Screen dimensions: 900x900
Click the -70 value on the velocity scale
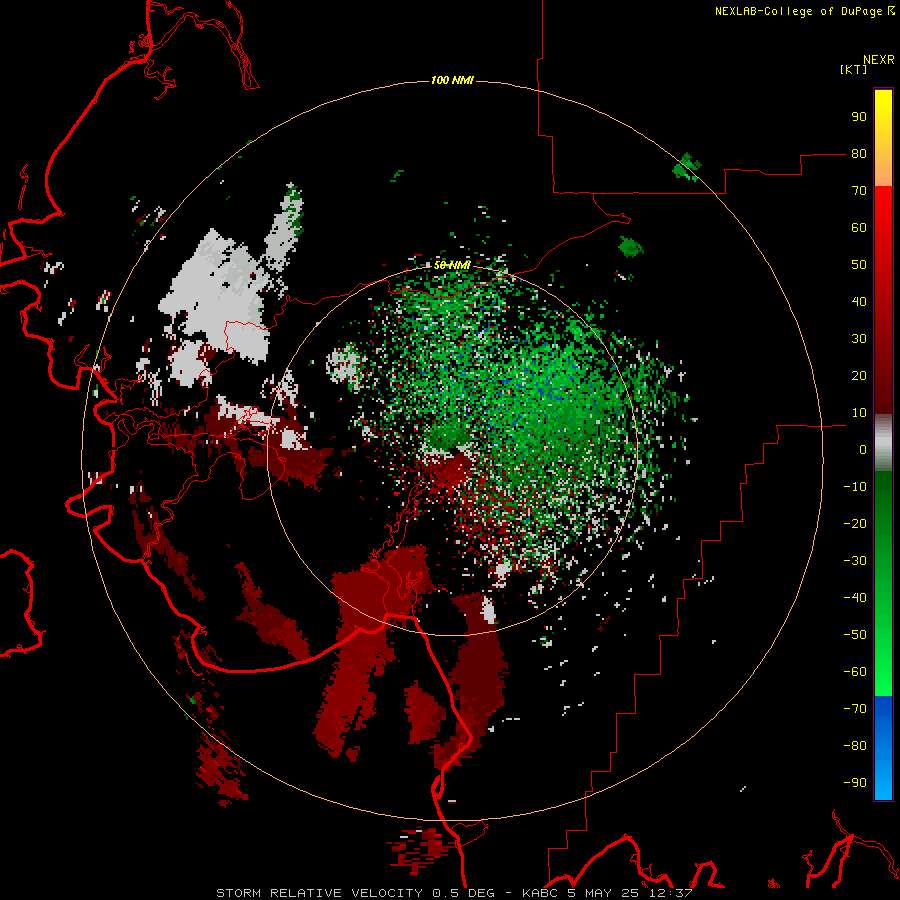(855, 709)
